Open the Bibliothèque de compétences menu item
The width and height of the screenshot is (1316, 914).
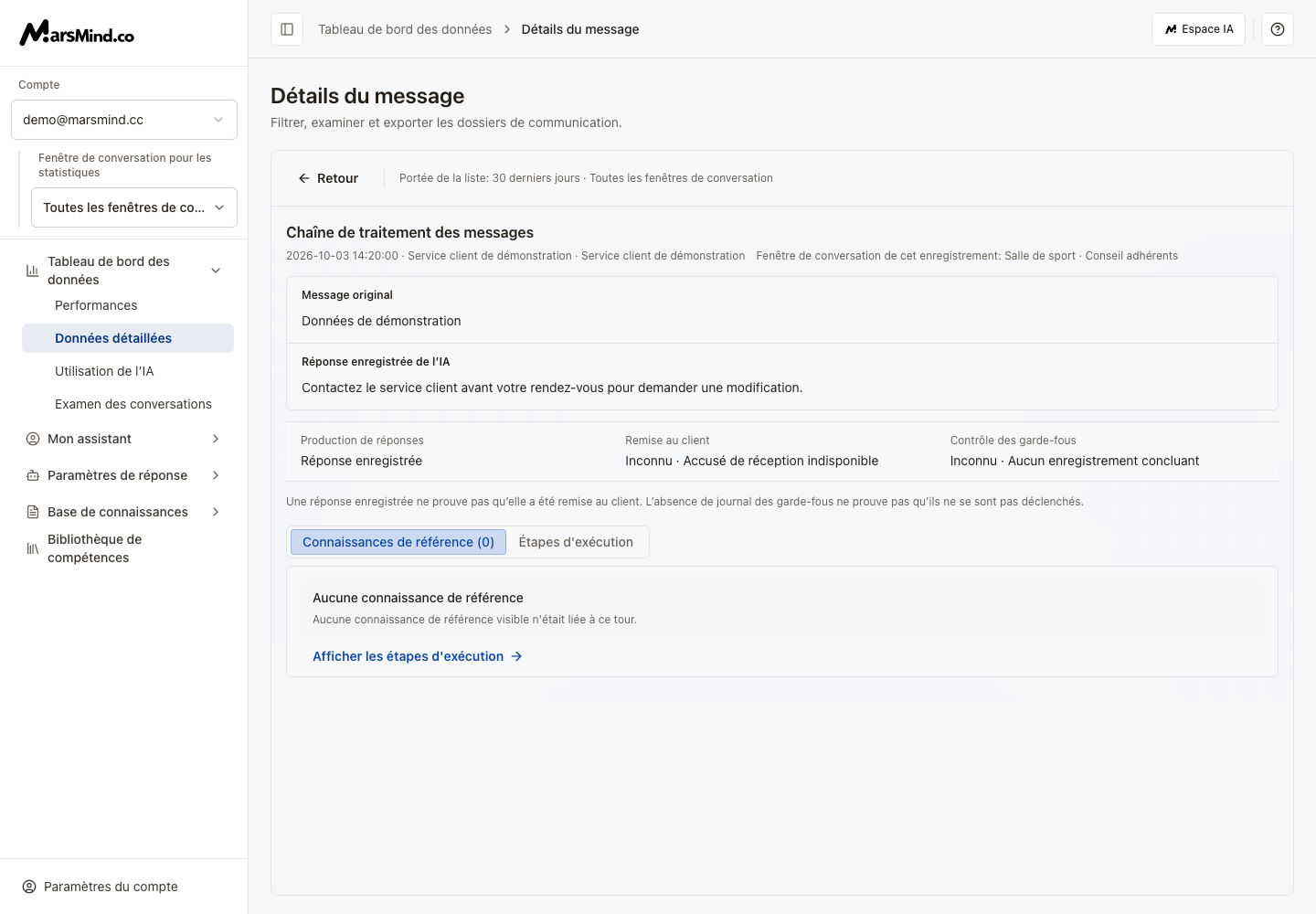pos(124,548)
